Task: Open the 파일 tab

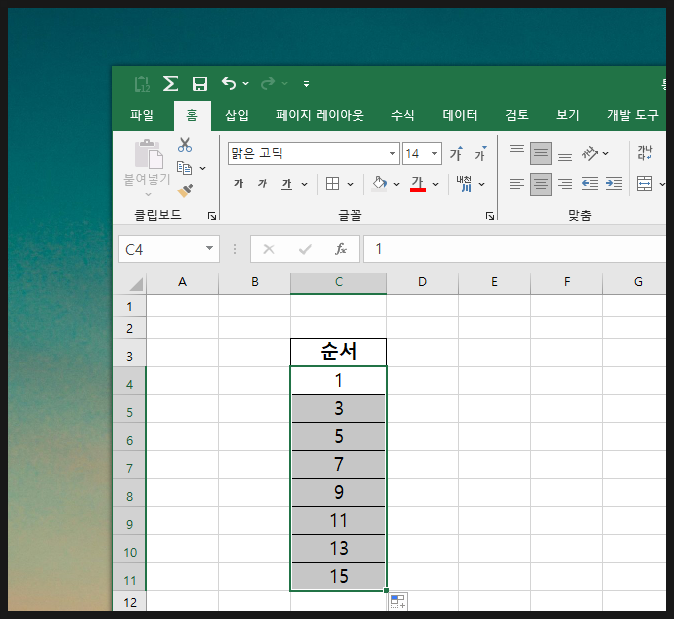Action: click(142, 115)
